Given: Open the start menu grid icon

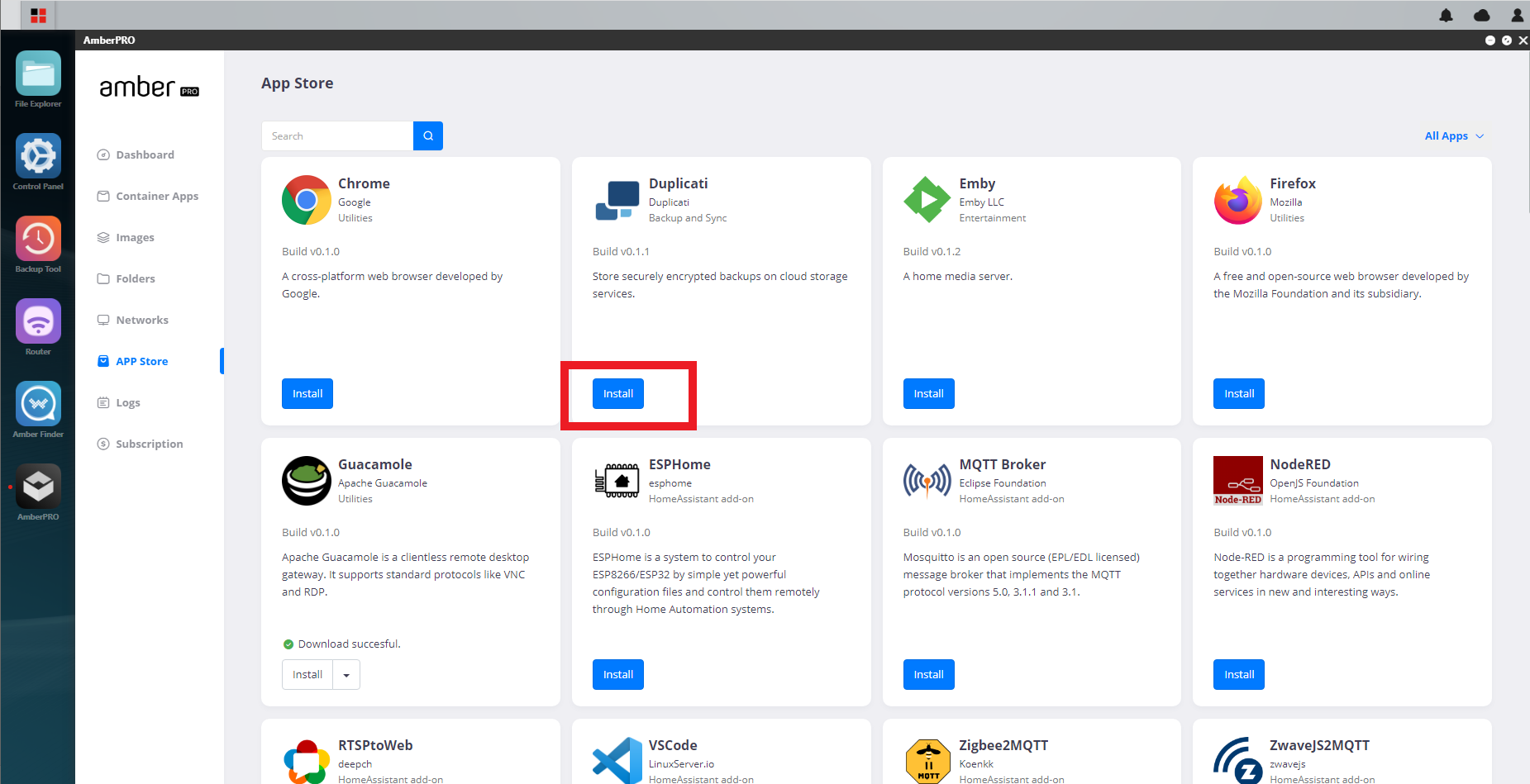Looking at the screenshot, I should tap(38, 15).
